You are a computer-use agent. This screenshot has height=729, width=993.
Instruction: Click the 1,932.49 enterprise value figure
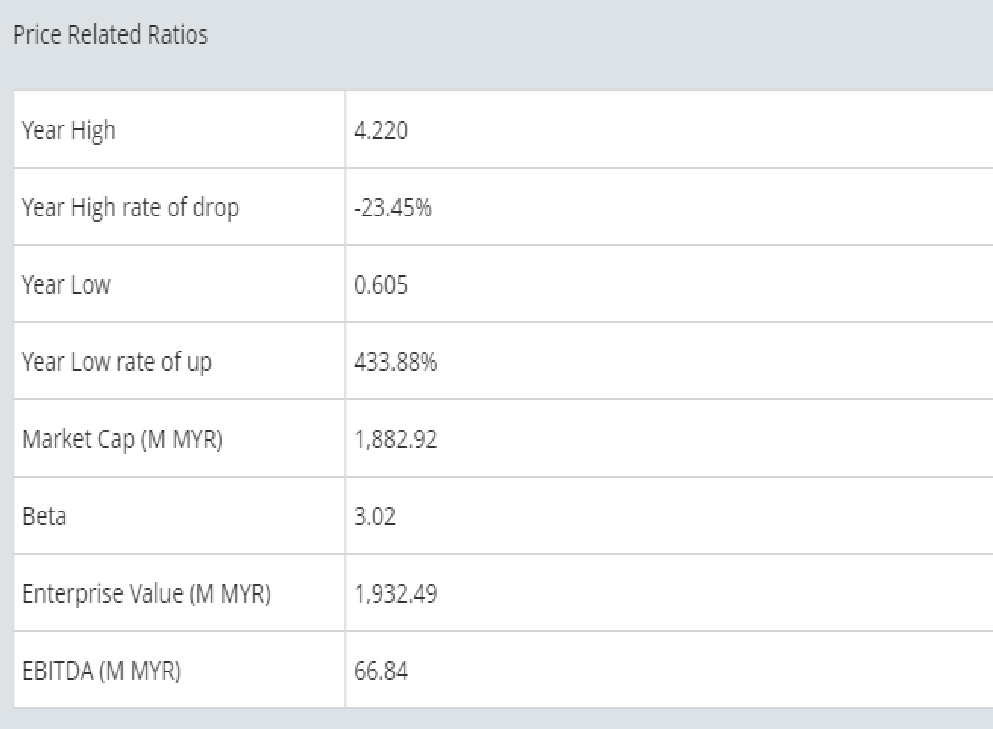pyautogui.click(x=396, y=593)
